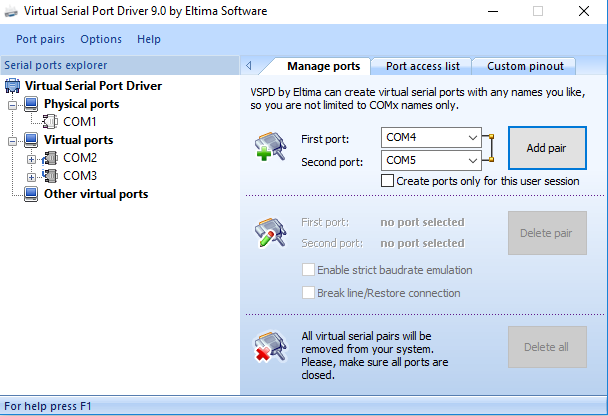This screenshot has width=608, height=416.
Task: Close the Virtual Serial Port Driver window
Action: pos(584,11)
